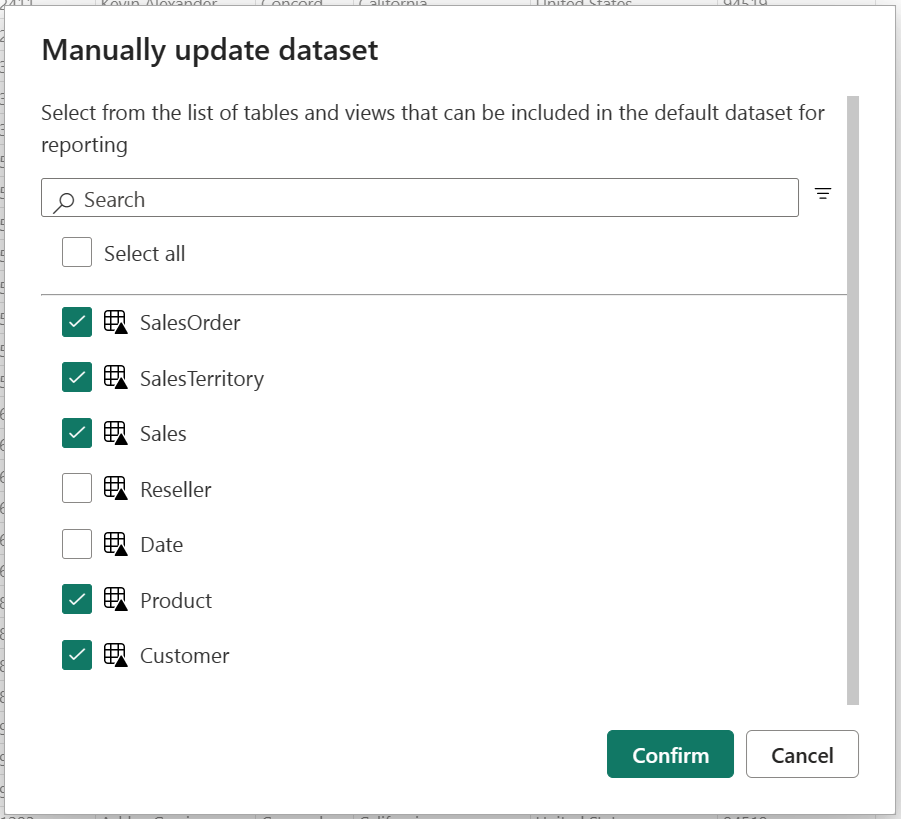
Task: Click the Date table icon
Action: (x=117, y=544)
